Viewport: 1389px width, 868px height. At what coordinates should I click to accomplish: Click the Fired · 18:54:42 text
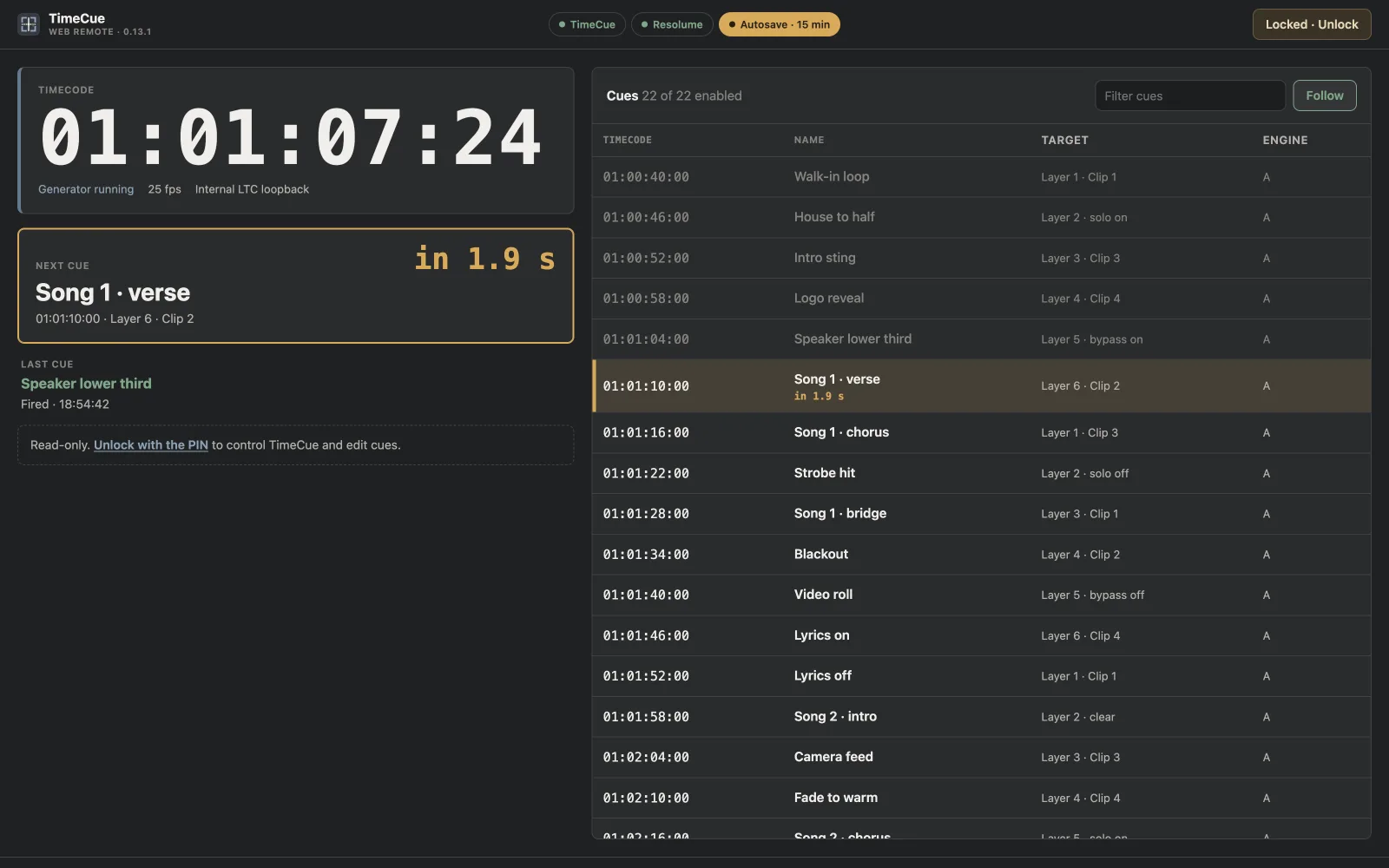[65, 404]
